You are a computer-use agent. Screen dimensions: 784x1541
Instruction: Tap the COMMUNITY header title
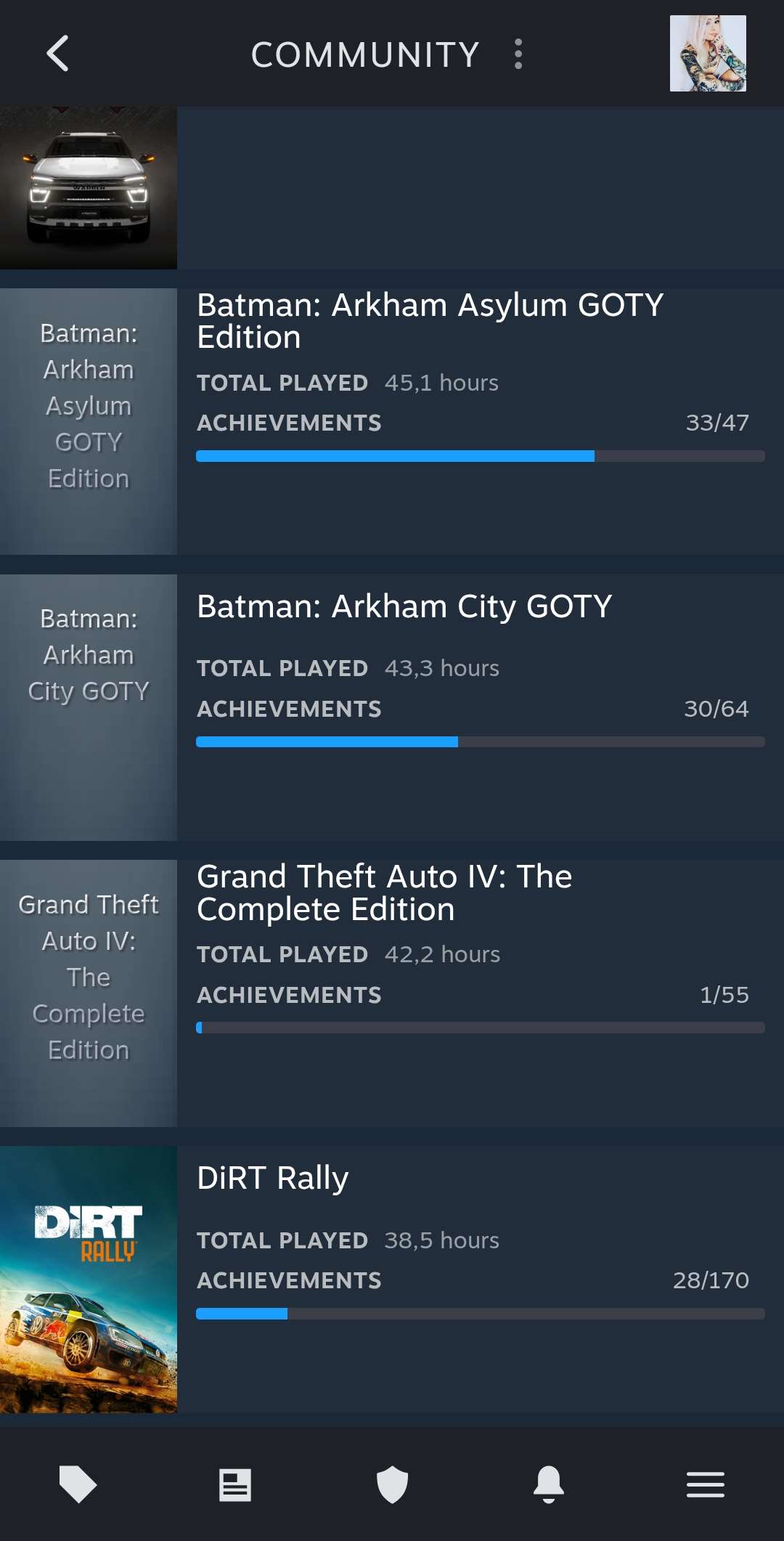pos(365,54)
